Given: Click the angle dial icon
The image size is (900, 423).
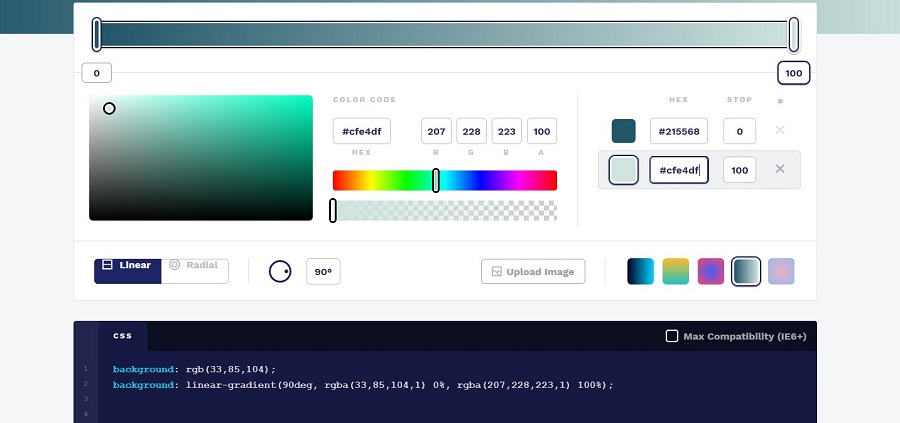Looking at the screenshot, I should (280, 271).
